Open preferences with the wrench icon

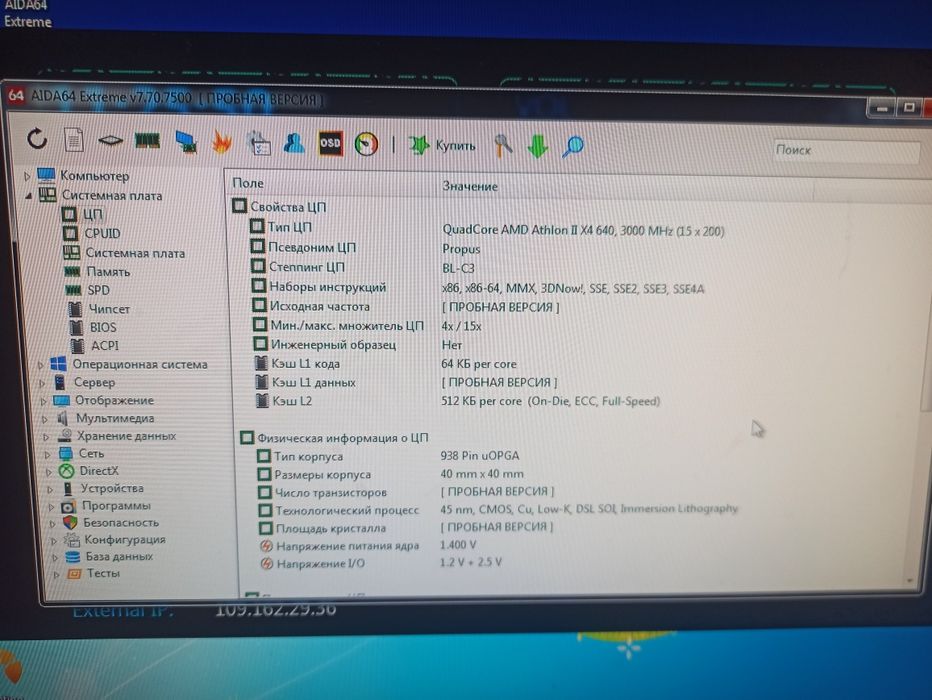click(503, 146)
